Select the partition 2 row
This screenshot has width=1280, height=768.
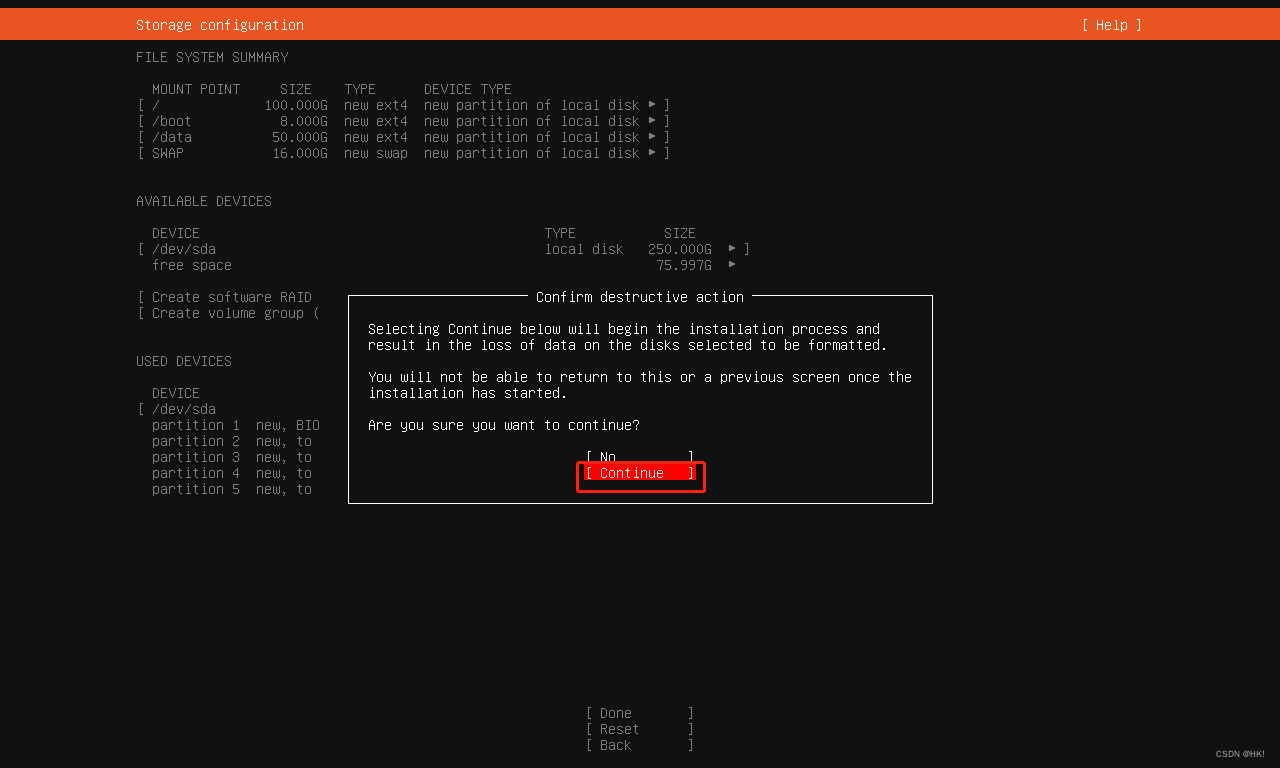232,441
